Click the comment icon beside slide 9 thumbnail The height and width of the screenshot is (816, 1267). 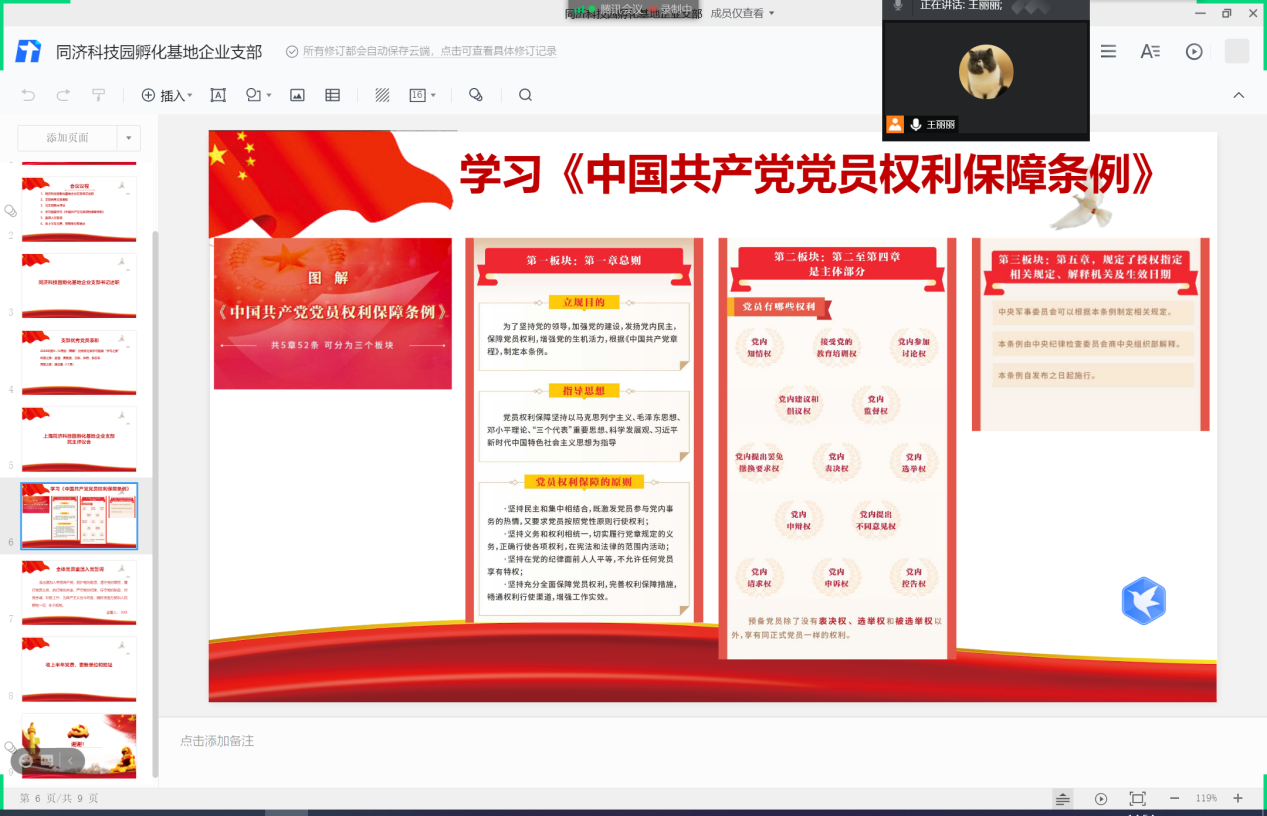click(11, 747)
